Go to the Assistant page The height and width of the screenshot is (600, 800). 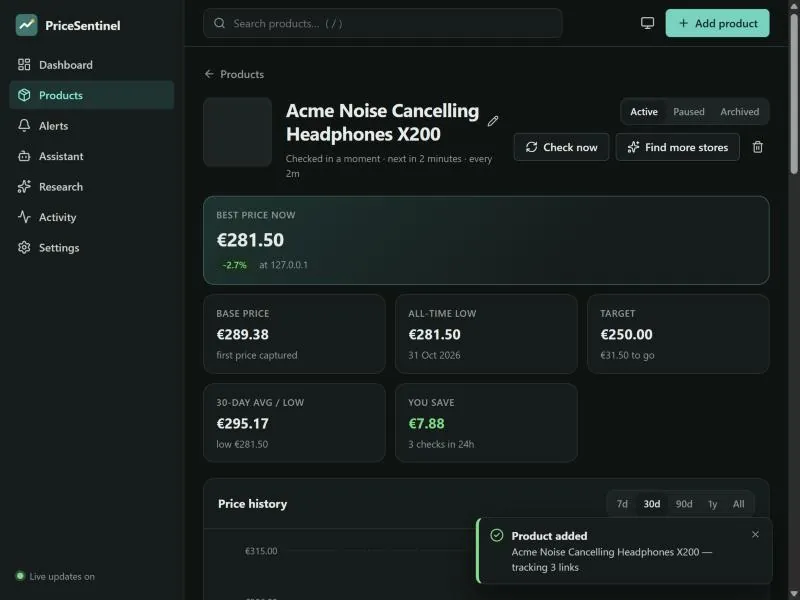[x=92, y=156]
